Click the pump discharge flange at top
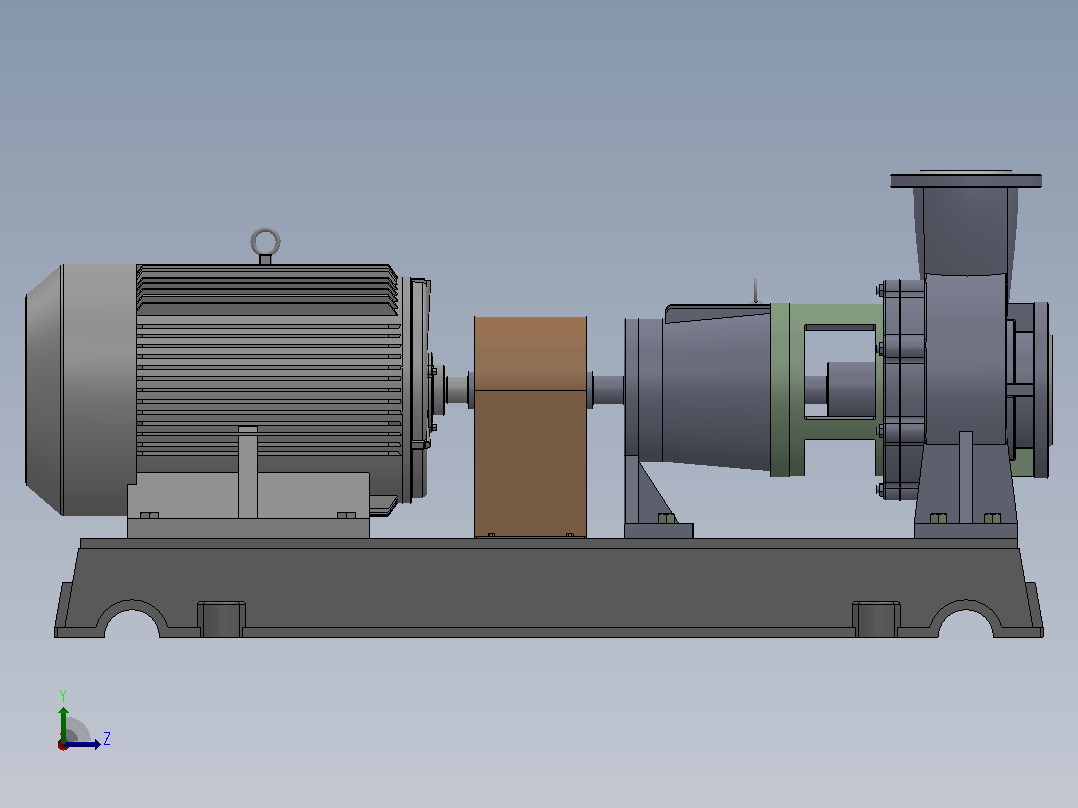Image resolution: width=1078 pixels, height=808 pixels. 966,180
